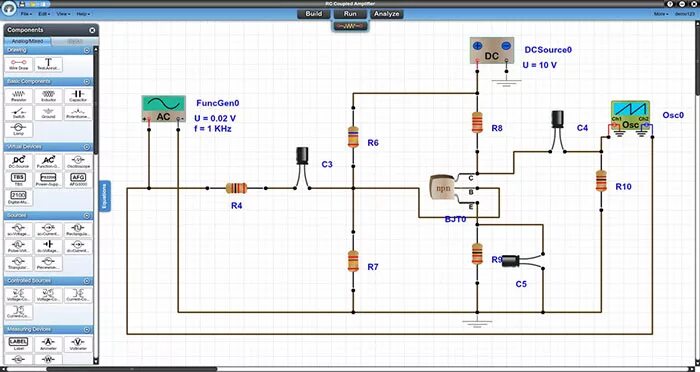This screenshot has width=700, height=372.
Task: Select the Ammeter measuring device
Action: [49, 344]
